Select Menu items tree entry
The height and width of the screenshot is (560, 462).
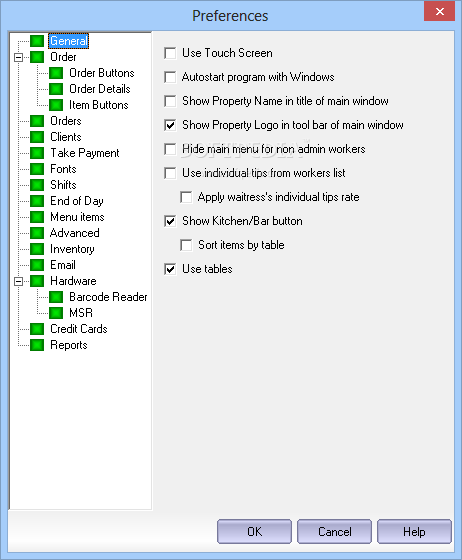(x=77, y=217)
